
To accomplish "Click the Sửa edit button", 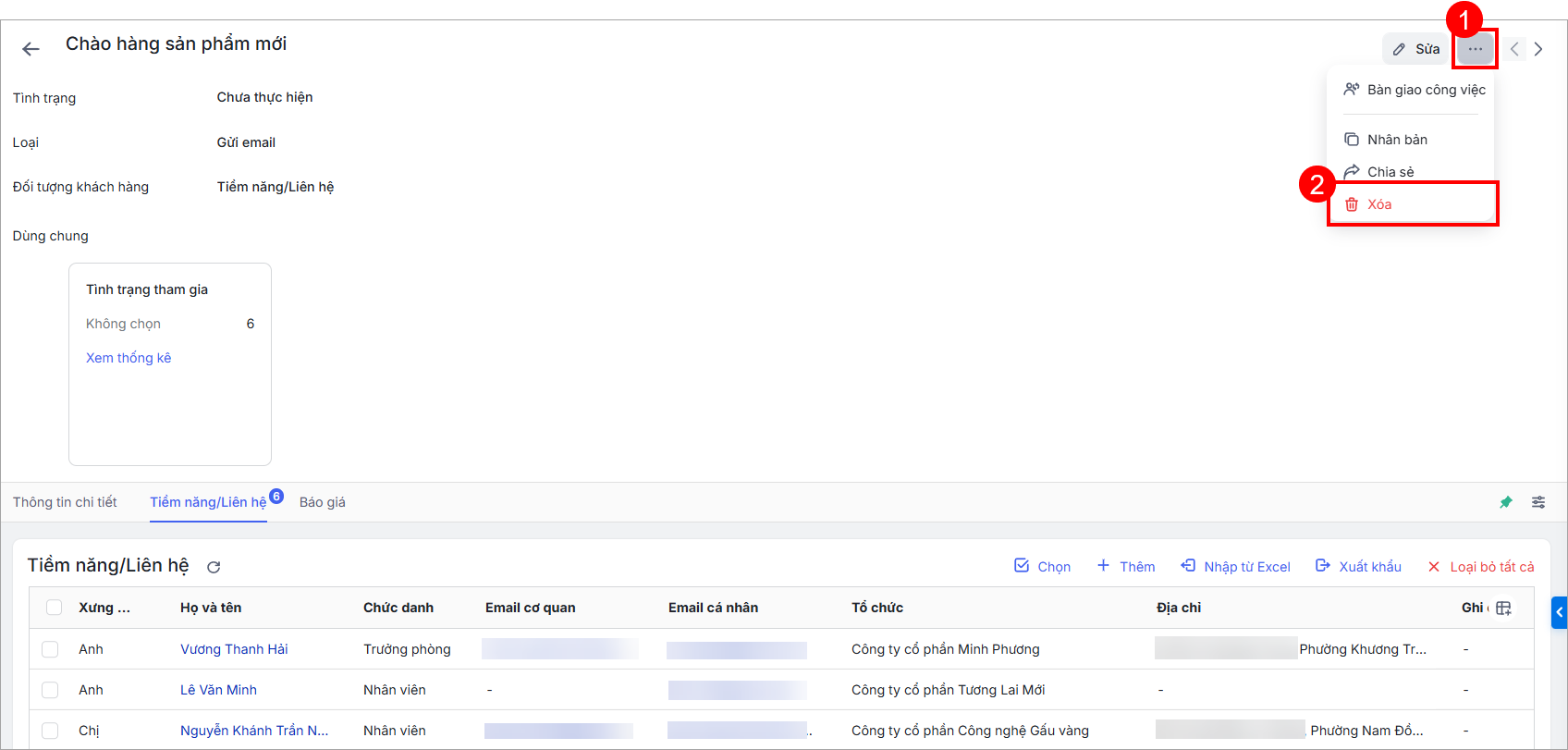I will (1415, 49).
